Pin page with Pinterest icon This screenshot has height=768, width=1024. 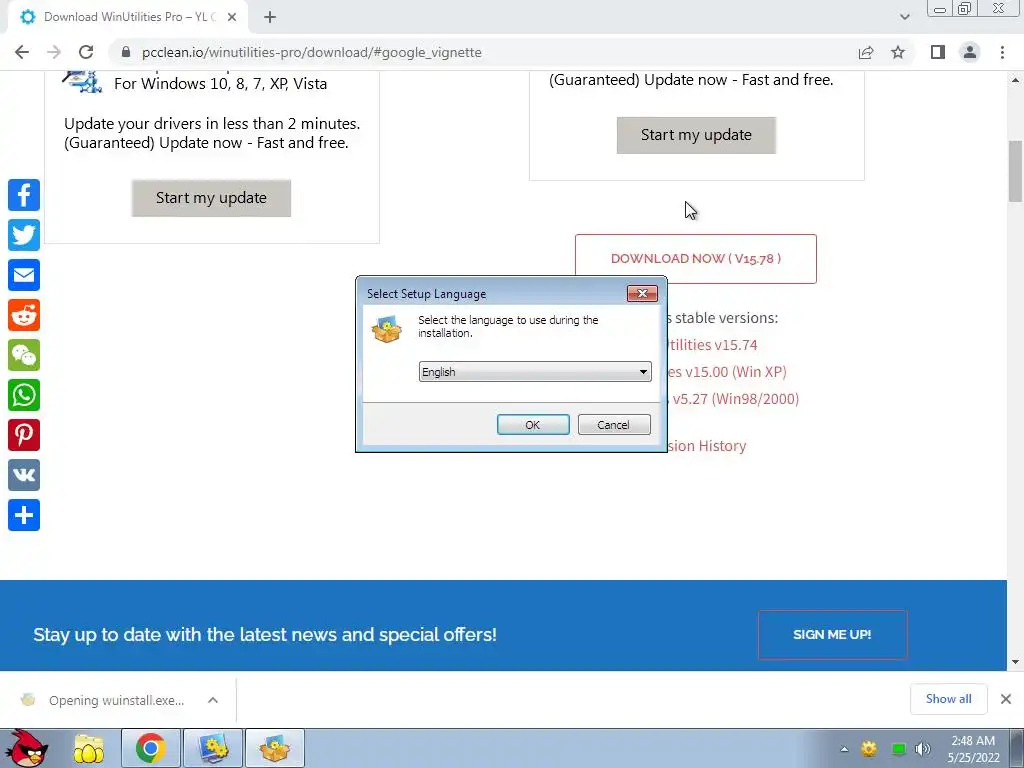click(24, 435)
